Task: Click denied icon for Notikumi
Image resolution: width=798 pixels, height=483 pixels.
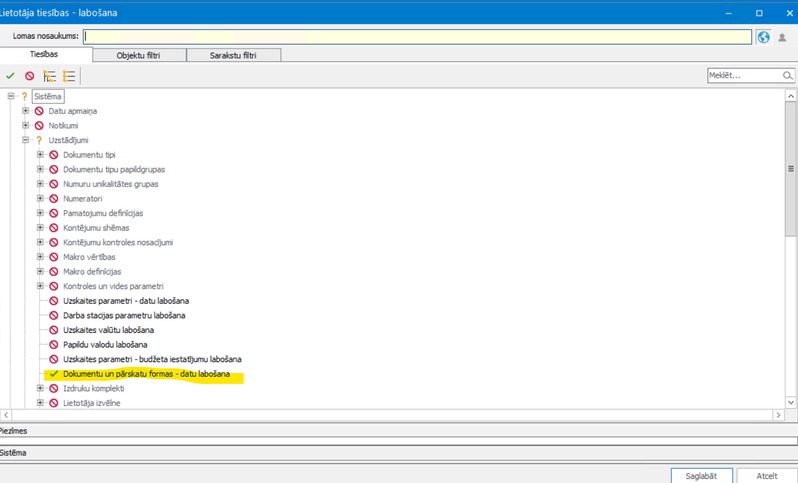Action: click(39, 126)
